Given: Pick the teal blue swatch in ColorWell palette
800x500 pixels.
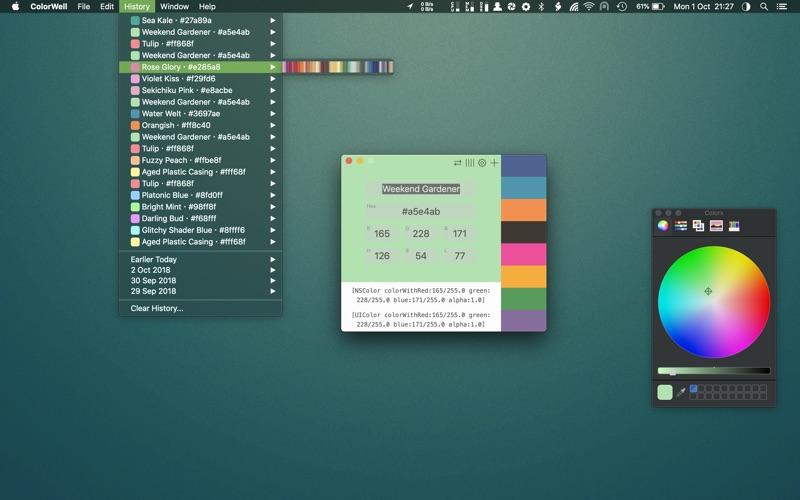Looking at the screenshot, I should click(x=523, y=188).
